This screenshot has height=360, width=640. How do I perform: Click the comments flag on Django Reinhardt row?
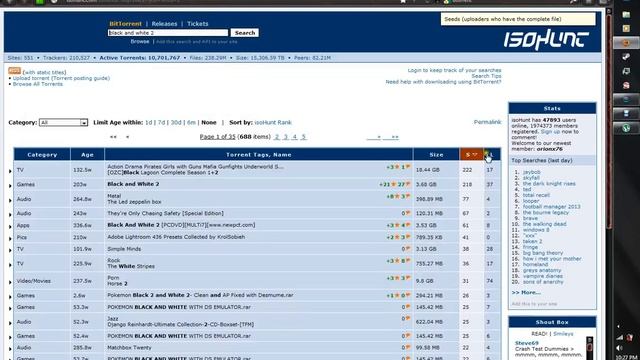[408, 318]
